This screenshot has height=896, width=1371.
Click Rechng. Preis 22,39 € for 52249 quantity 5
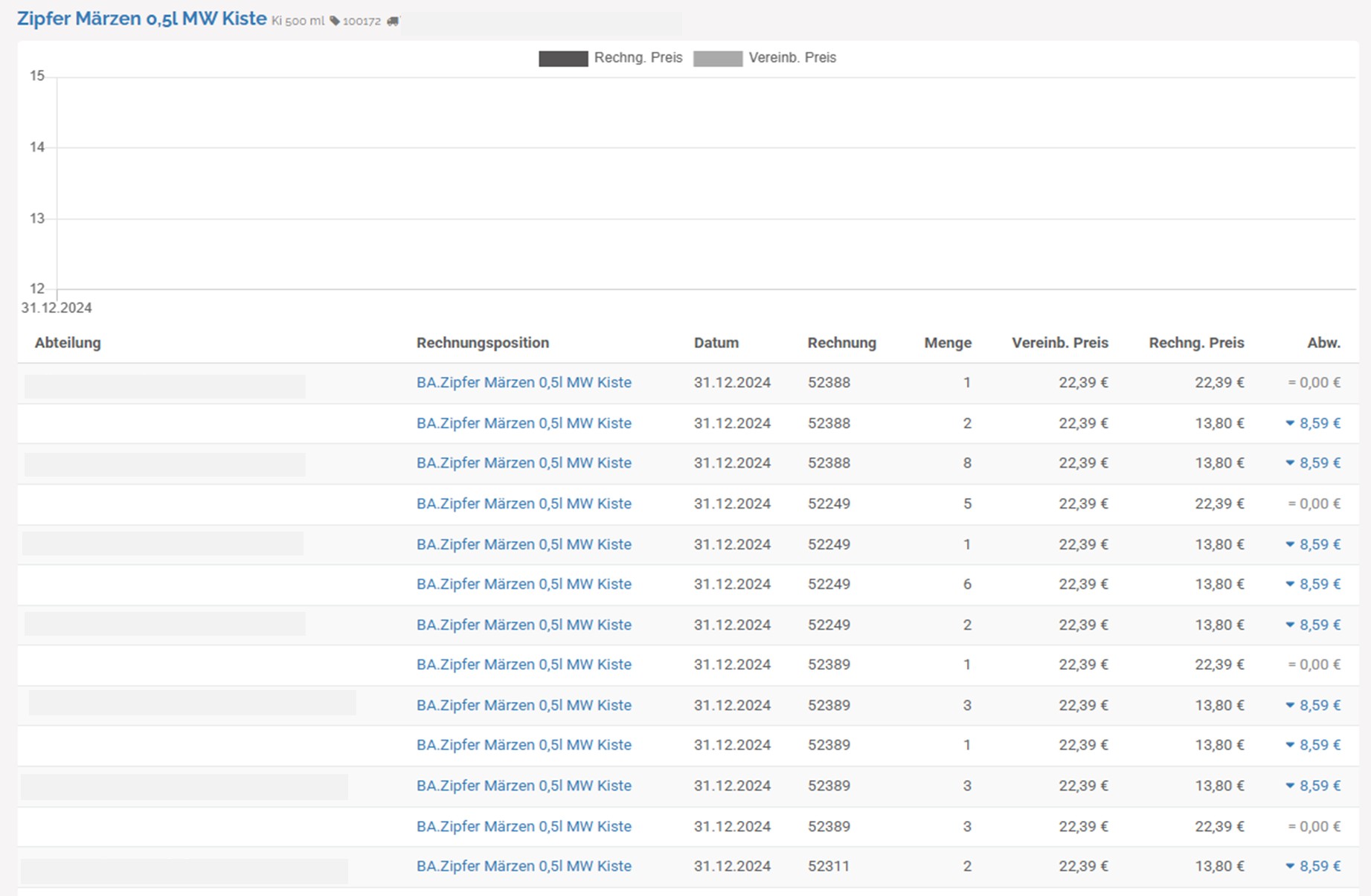pos(1219,503)
